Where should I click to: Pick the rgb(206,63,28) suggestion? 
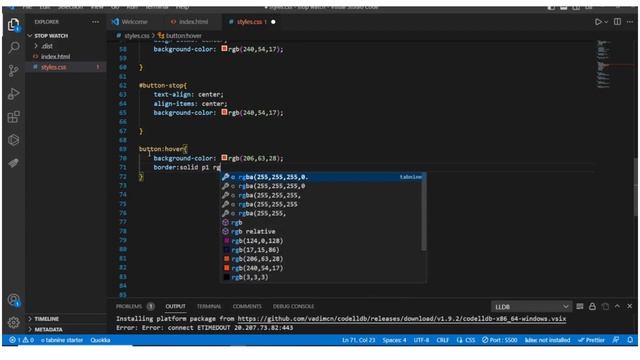click(x=322, y=259)
